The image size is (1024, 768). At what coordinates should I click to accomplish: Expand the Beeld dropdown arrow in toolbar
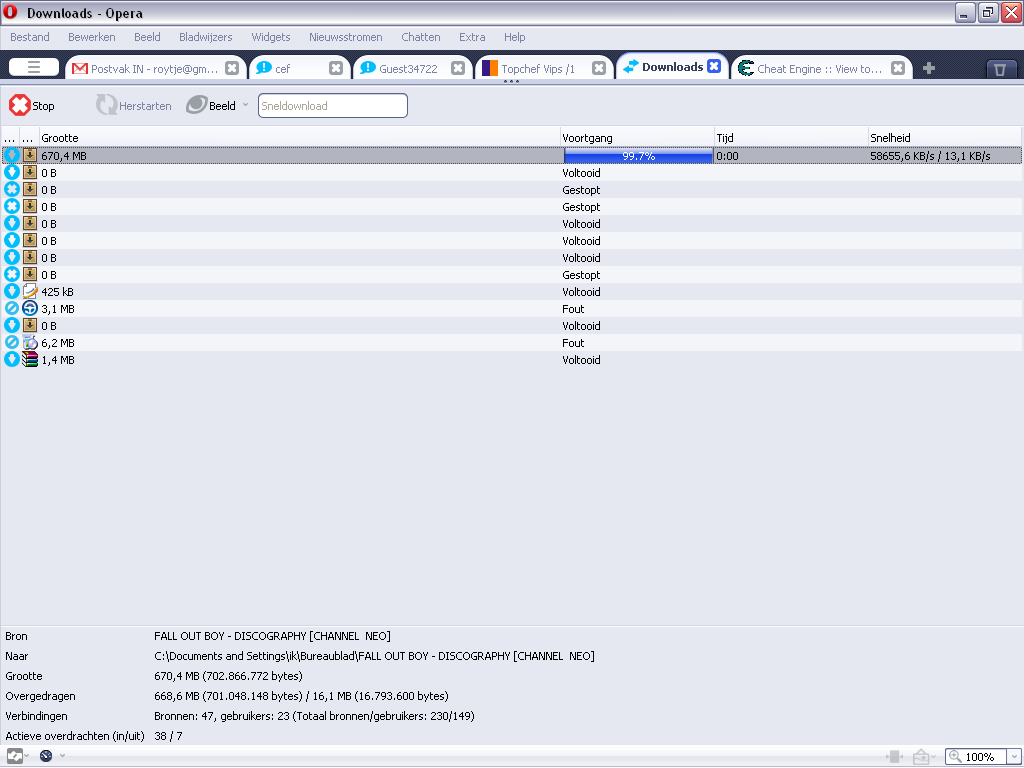point(246,105)
